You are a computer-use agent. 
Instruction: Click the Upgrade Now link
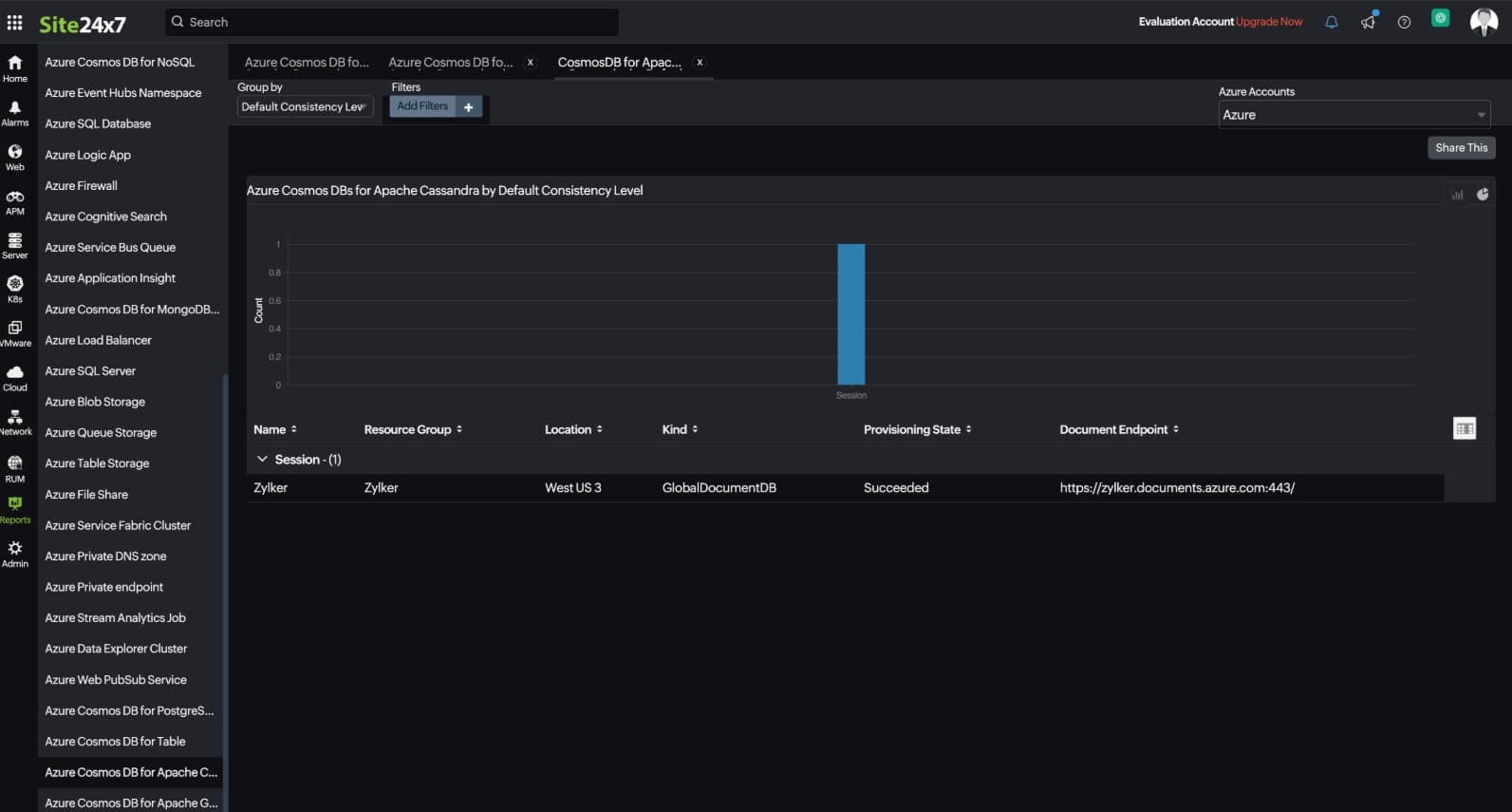(1269, 22)
